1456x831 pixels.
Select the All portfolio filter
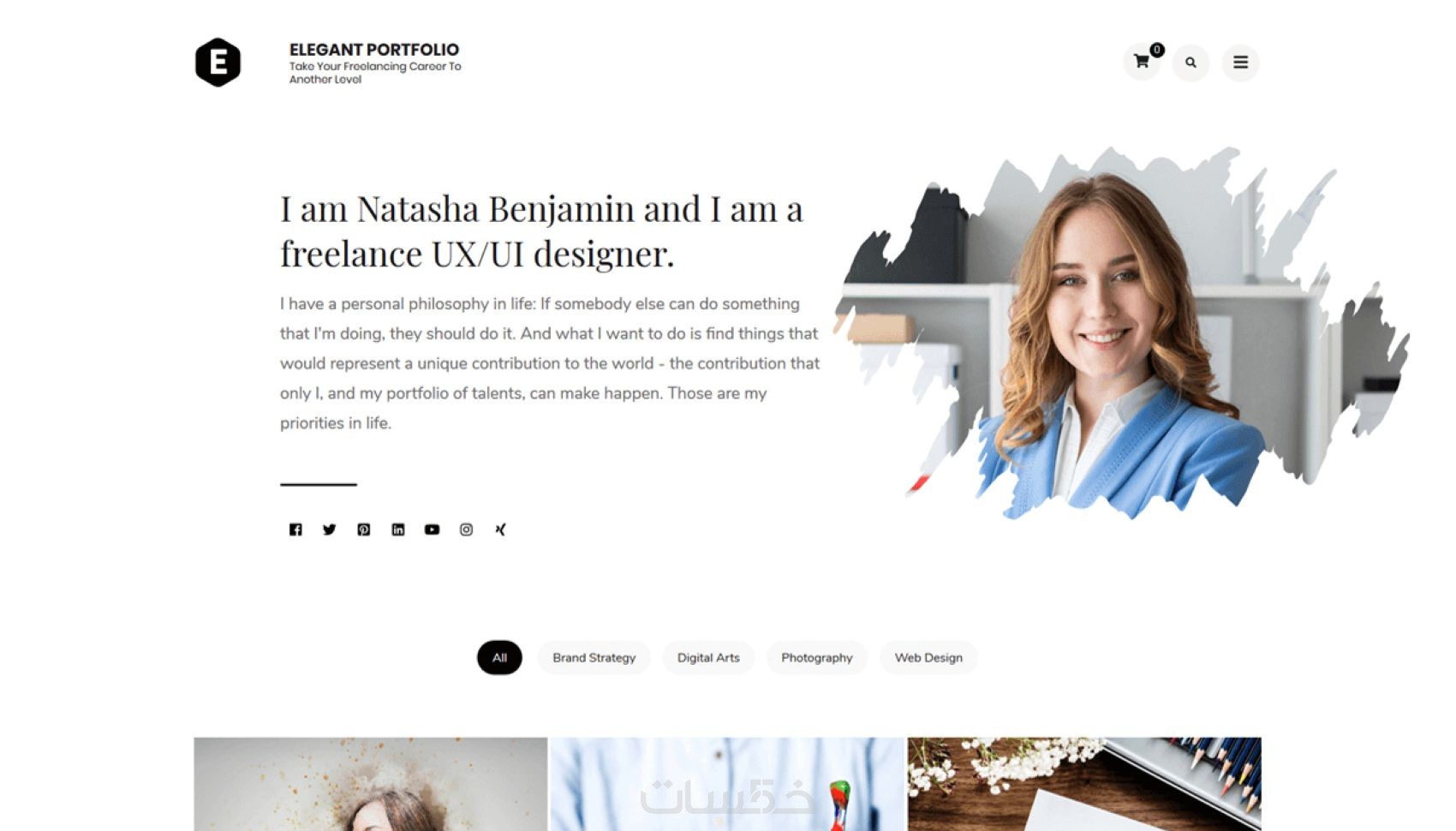click(x=499, y=657)
